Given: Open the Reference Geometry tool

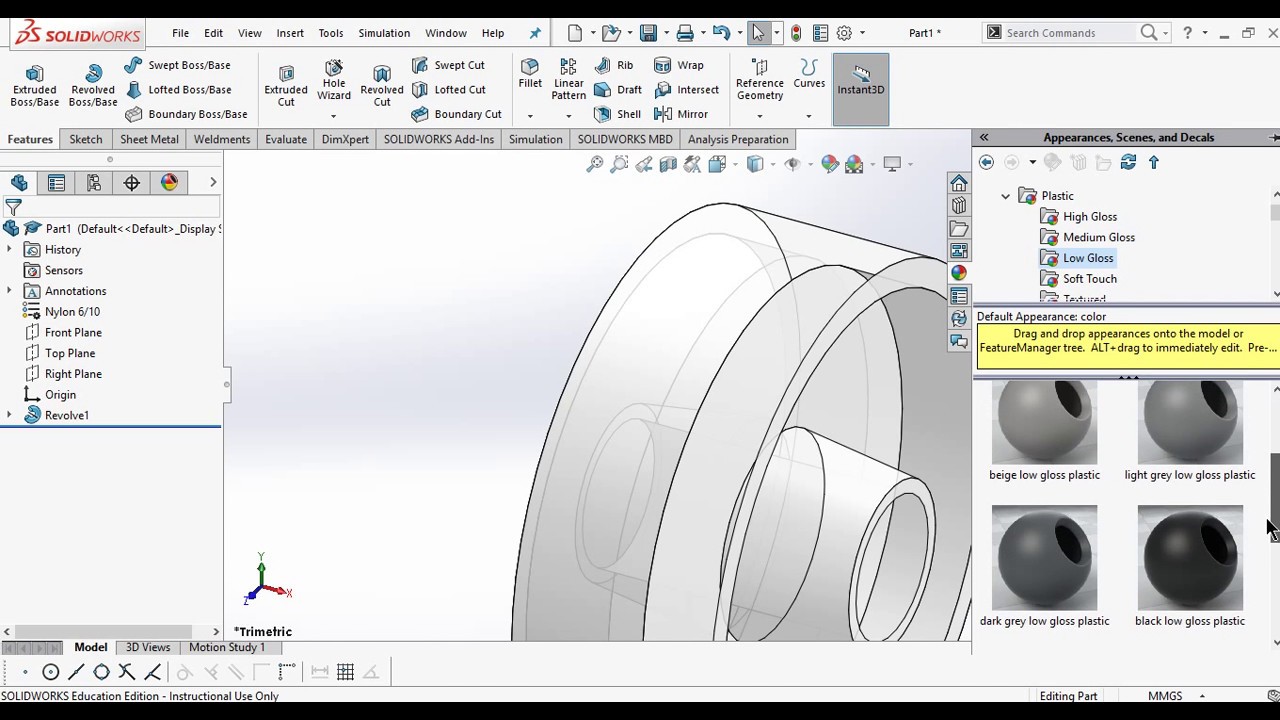Looking at the screenshot, I should pyautogui.click(x=760, y=80).
